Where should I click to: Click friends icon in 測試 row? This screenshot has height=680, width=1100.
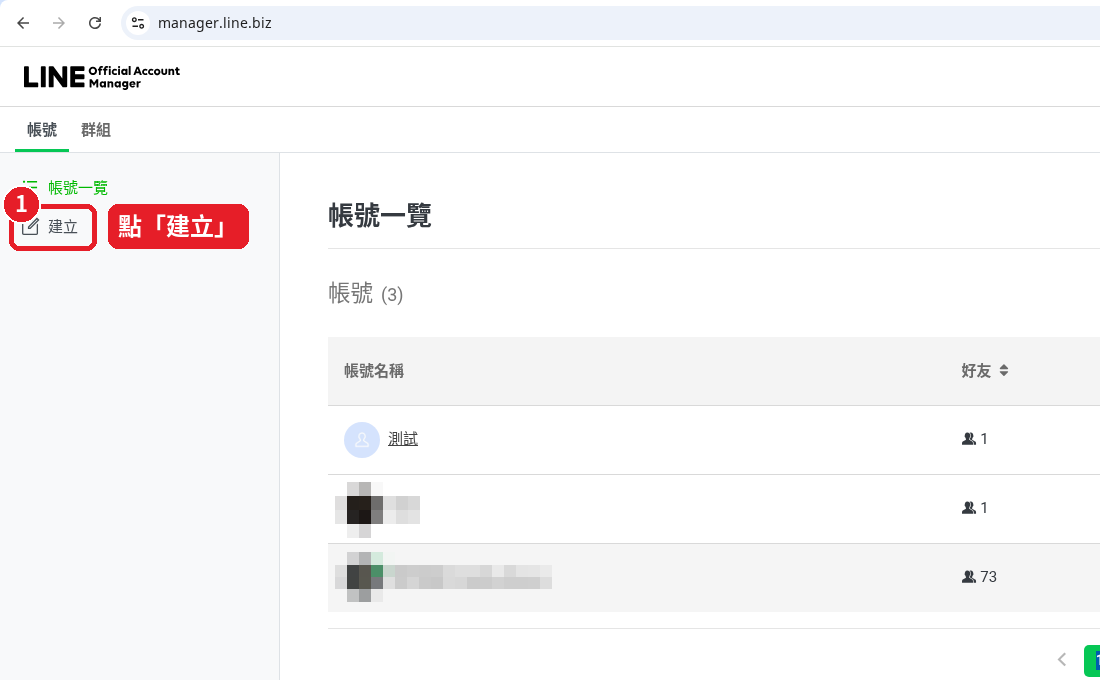point(969,439)
